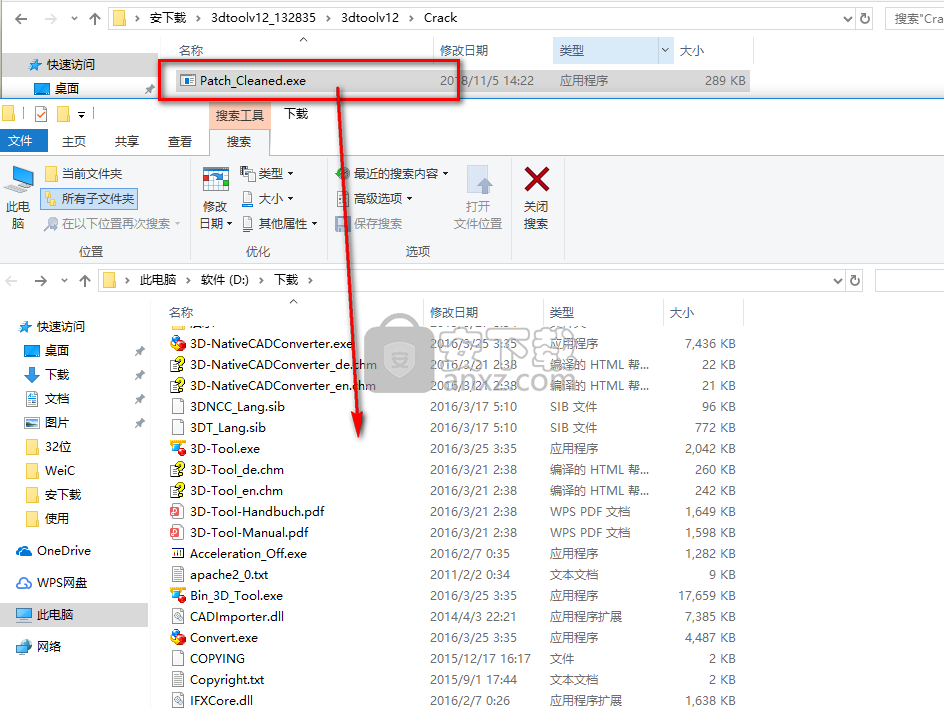Switch to the View ribbon tab
The image size is (944, 709).
click(x=180, y=141)
